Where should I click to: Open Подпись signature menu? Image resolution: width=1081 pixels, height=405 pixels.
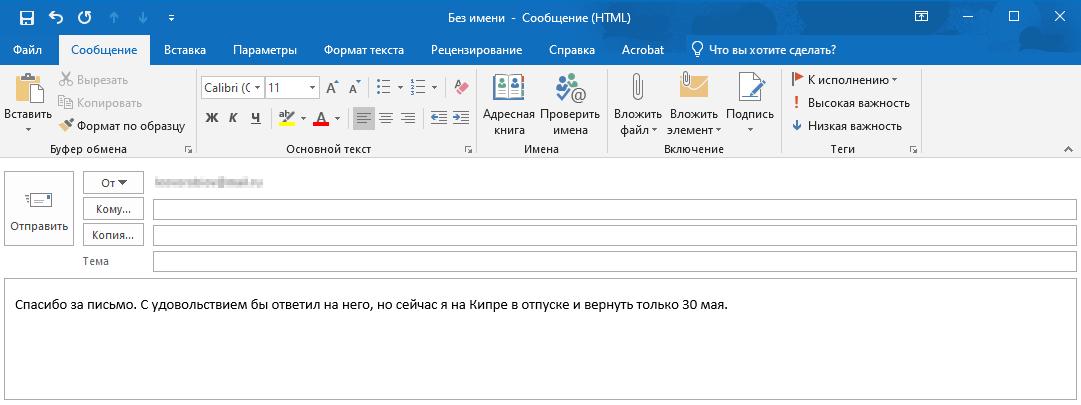click(x=750, y=104)
